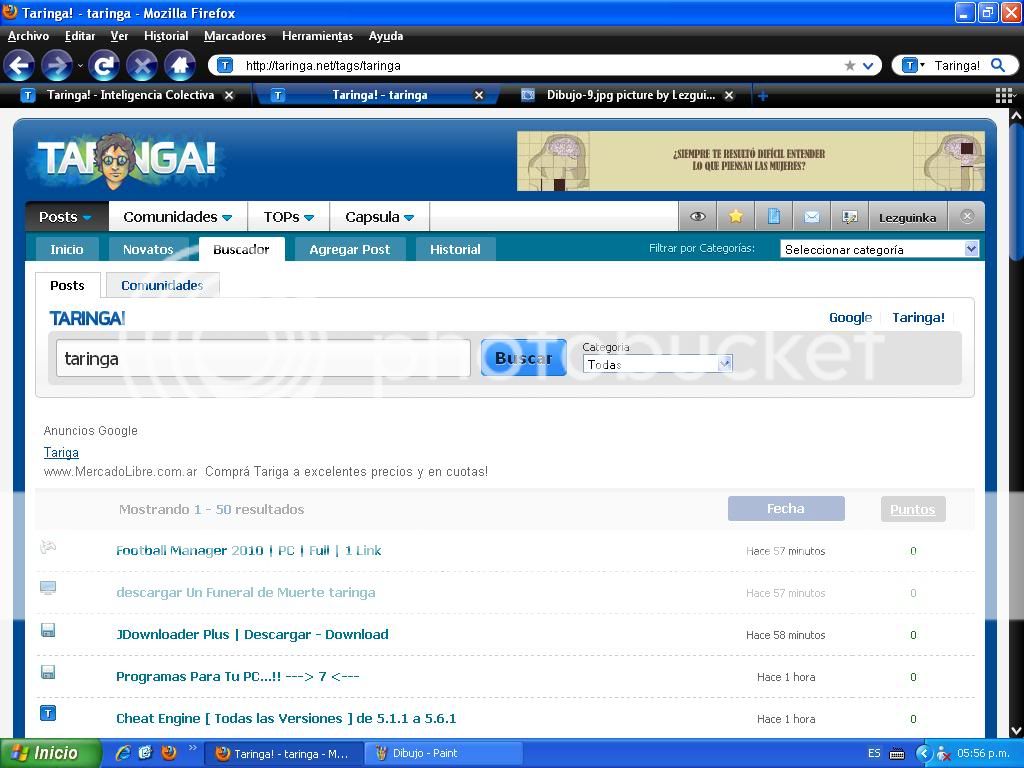Click the icon beside Football Manager 2010 post
Image resolution: width=1024 pixels, height=768 pixels.
tap(48, 547)
